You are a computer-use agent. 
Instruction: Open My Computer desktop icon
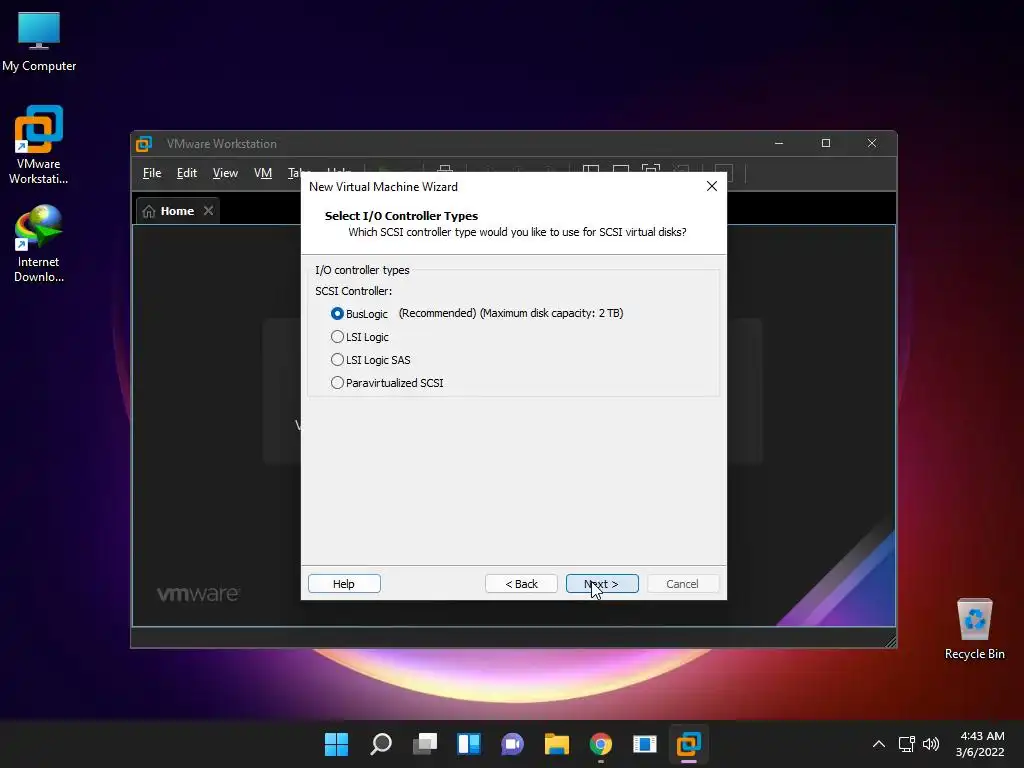coord(39,42)
